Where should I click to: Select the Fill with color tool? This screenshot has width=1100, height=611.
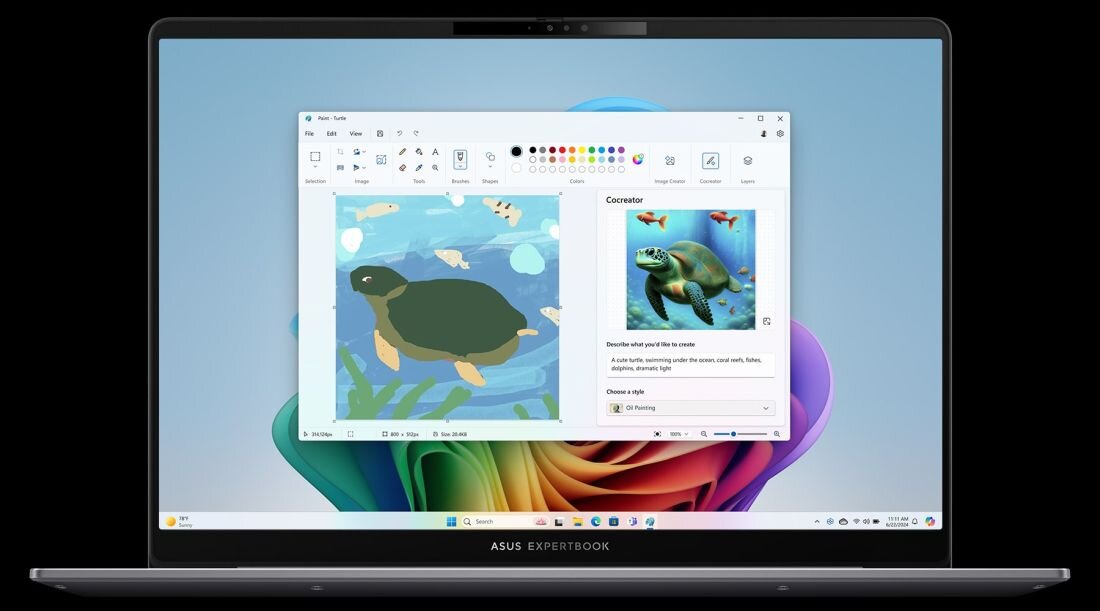pos(419,152)
